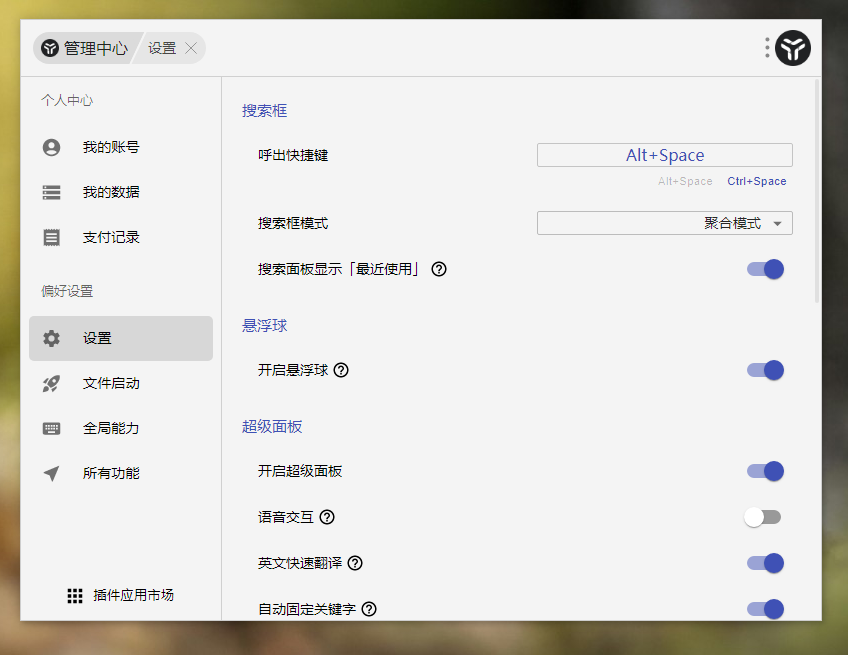848x655 pixels.
Task: Click the 支付记录 receipt icon
Action: pyautogui.click(x=51, y=237)
